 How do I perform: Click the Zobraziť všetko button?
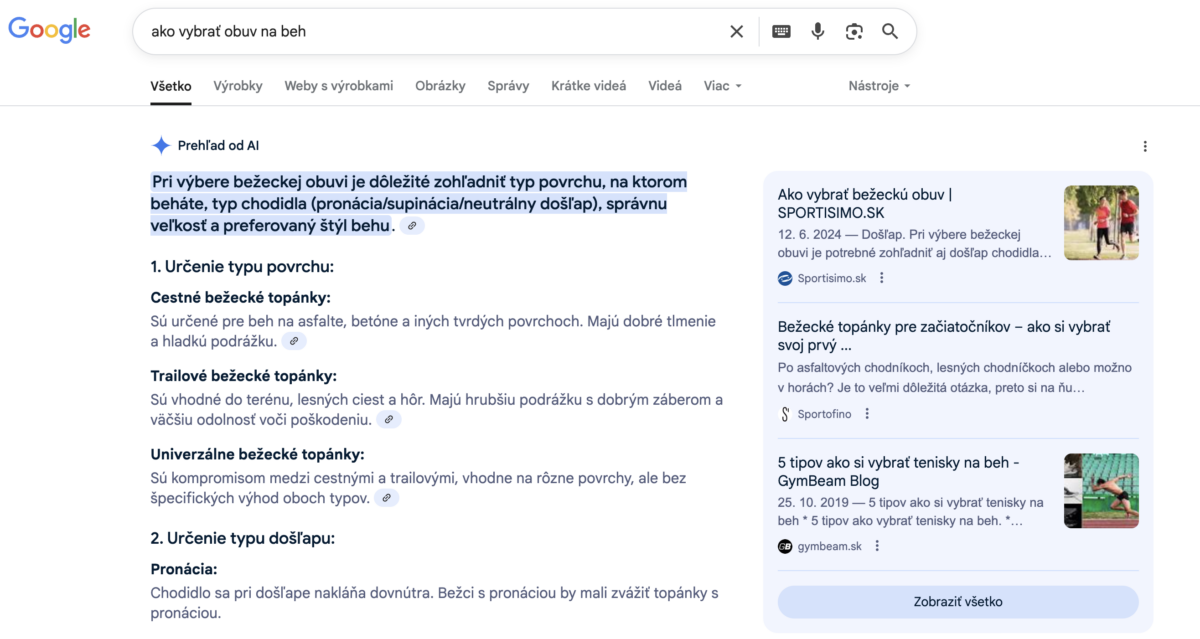click(x=958, y=602)
